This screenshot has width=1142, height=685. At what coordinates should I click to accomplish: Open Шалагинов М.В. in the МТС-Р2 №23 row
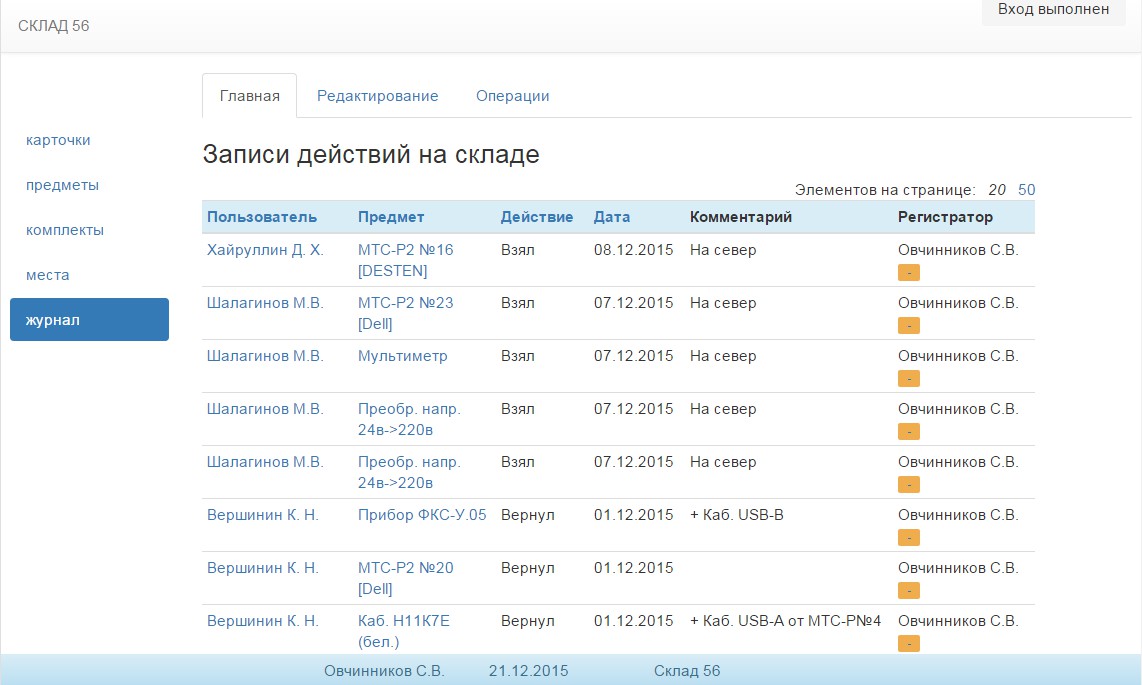265,303
